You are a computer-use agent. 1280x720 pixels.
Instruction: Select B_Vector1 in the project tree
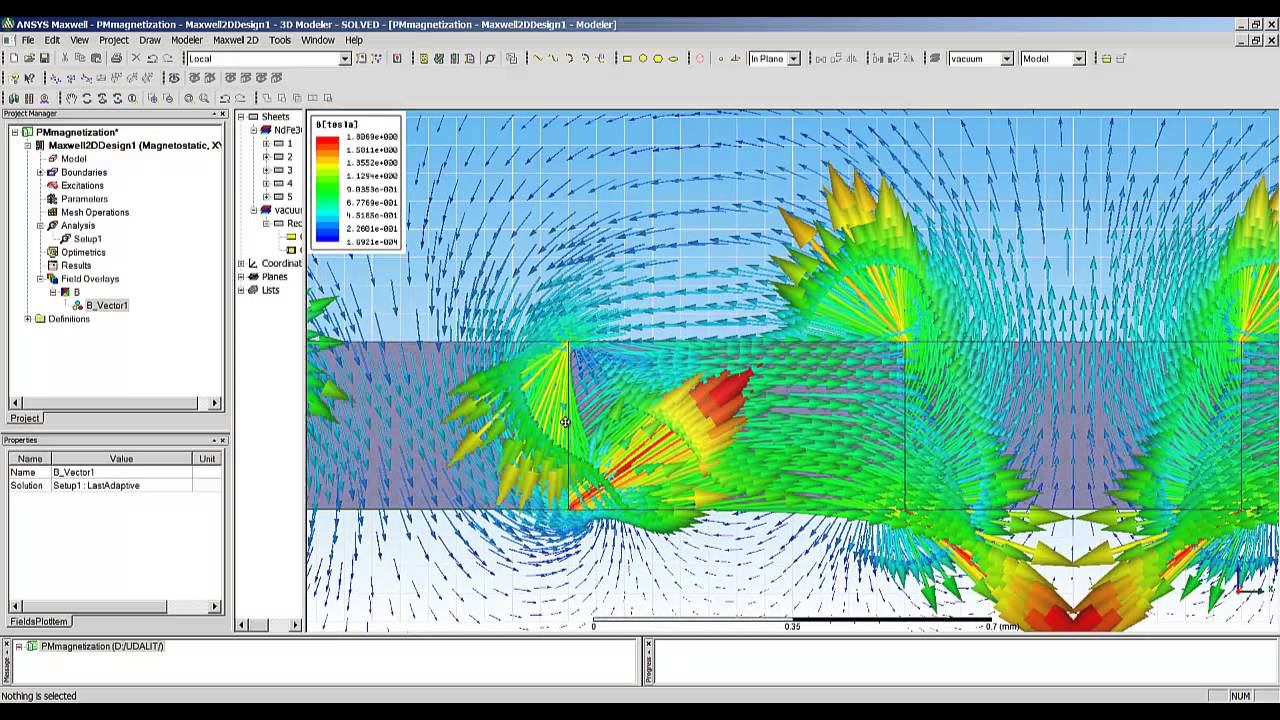106,306
